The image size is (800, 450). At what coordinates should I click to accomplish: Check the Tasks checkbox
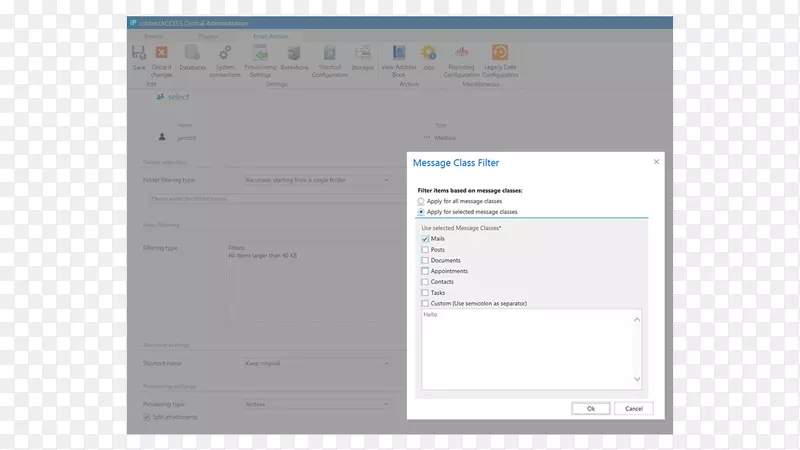pos(425,292)
